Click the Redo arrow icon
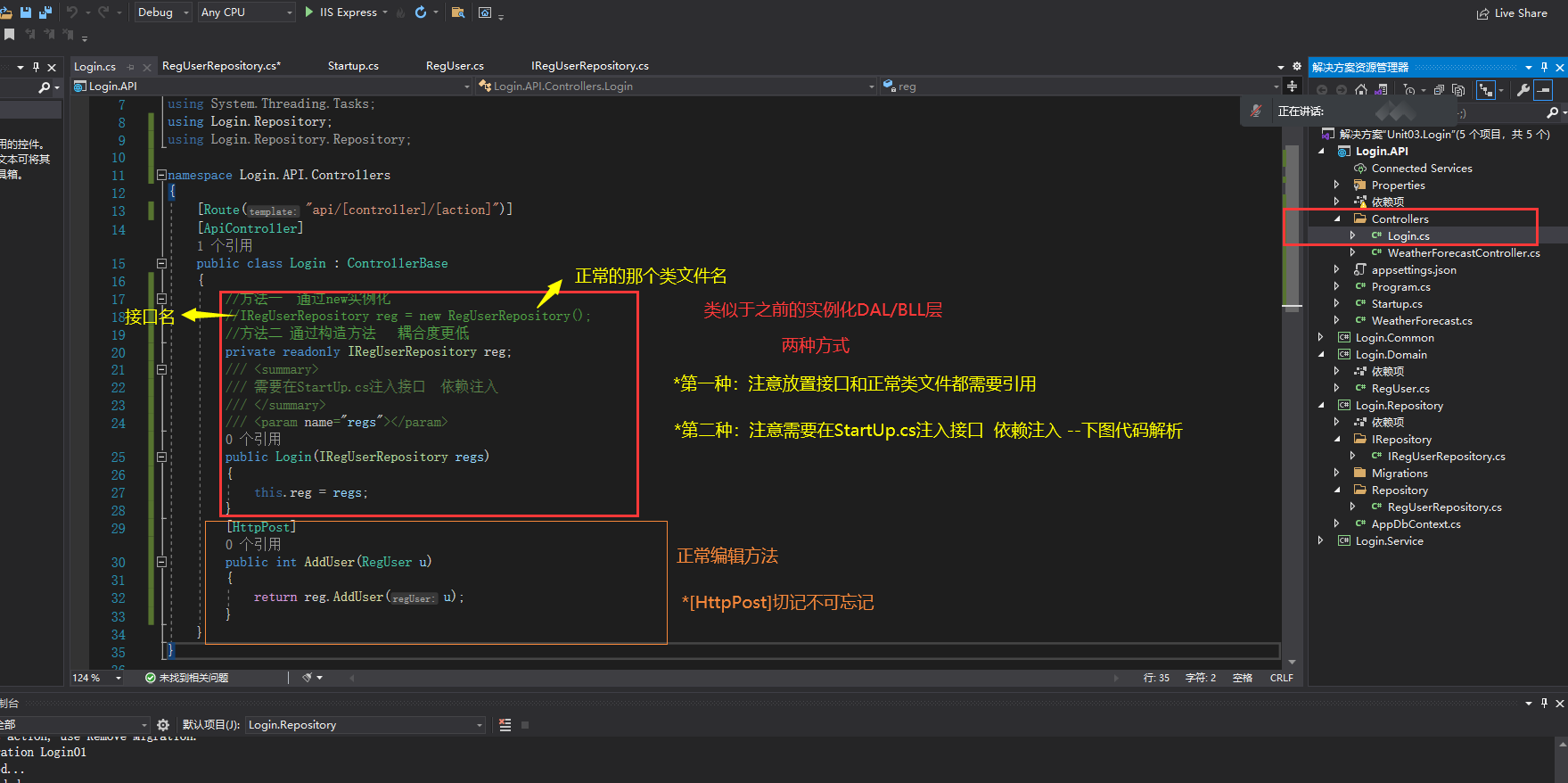The width and height of the screenshot is (1568, 783). point(103,12)
